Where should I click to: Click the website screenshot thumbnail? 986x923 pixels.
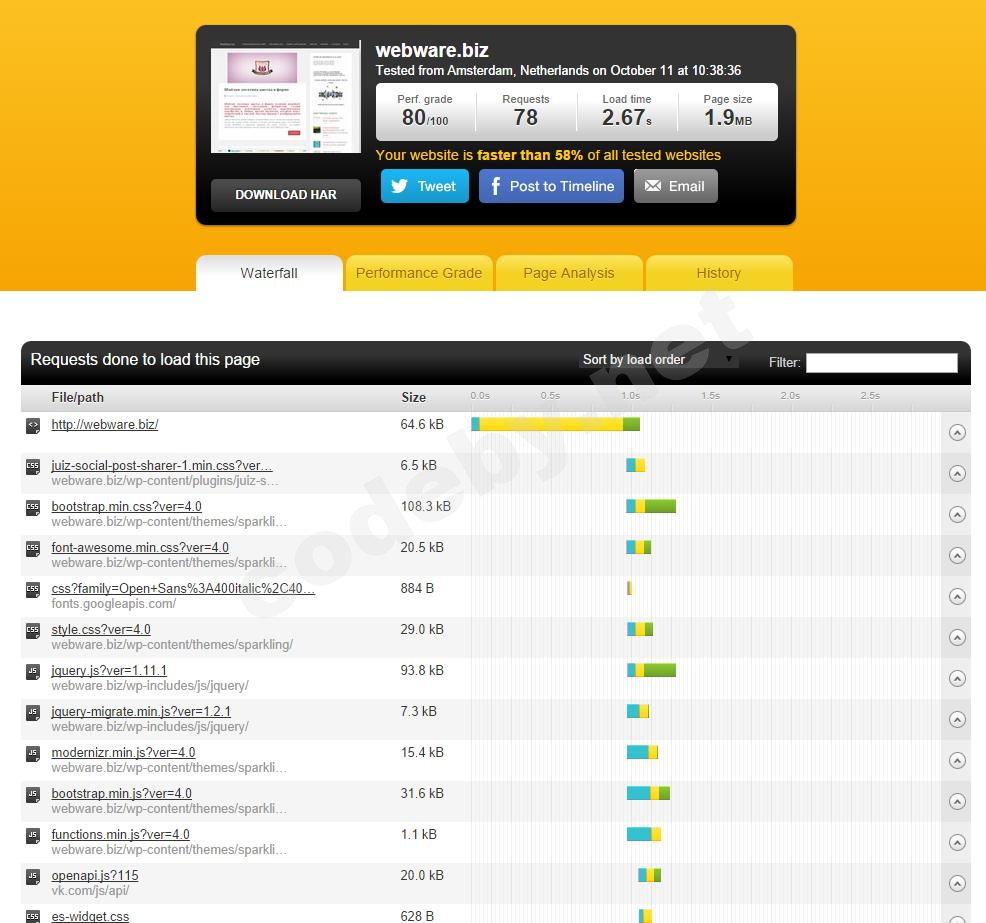(286, 97)
